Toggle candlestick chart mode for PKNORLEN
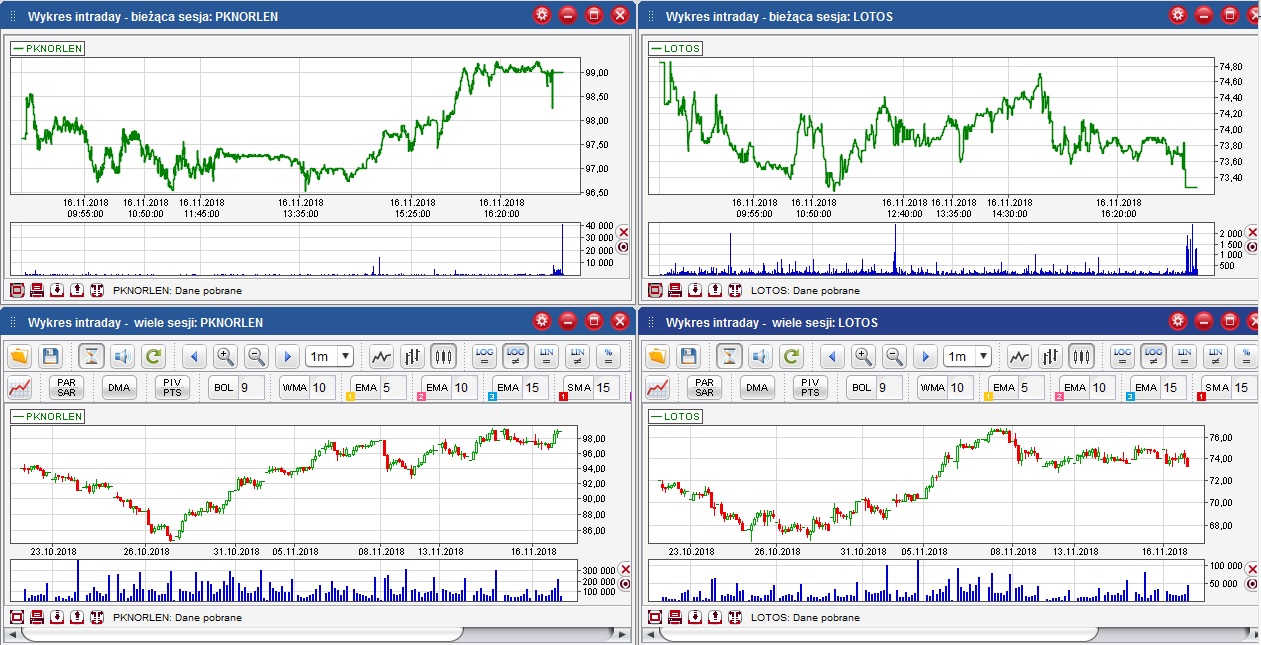Viewport: 1261px width, 645px height. click(443, 356)
